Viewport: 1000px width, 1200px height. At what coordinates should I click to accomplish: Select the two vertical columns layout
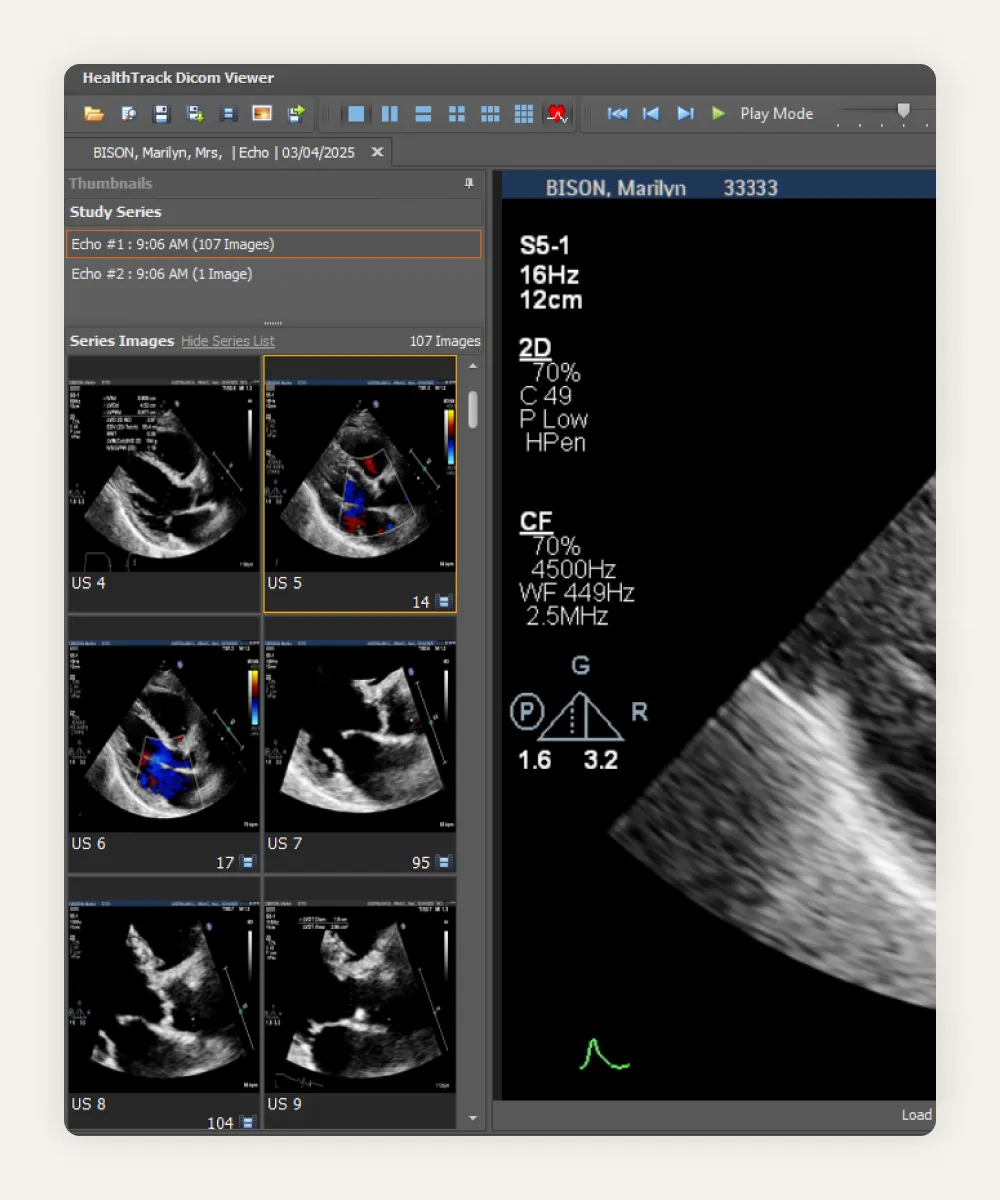coord(390,114)
